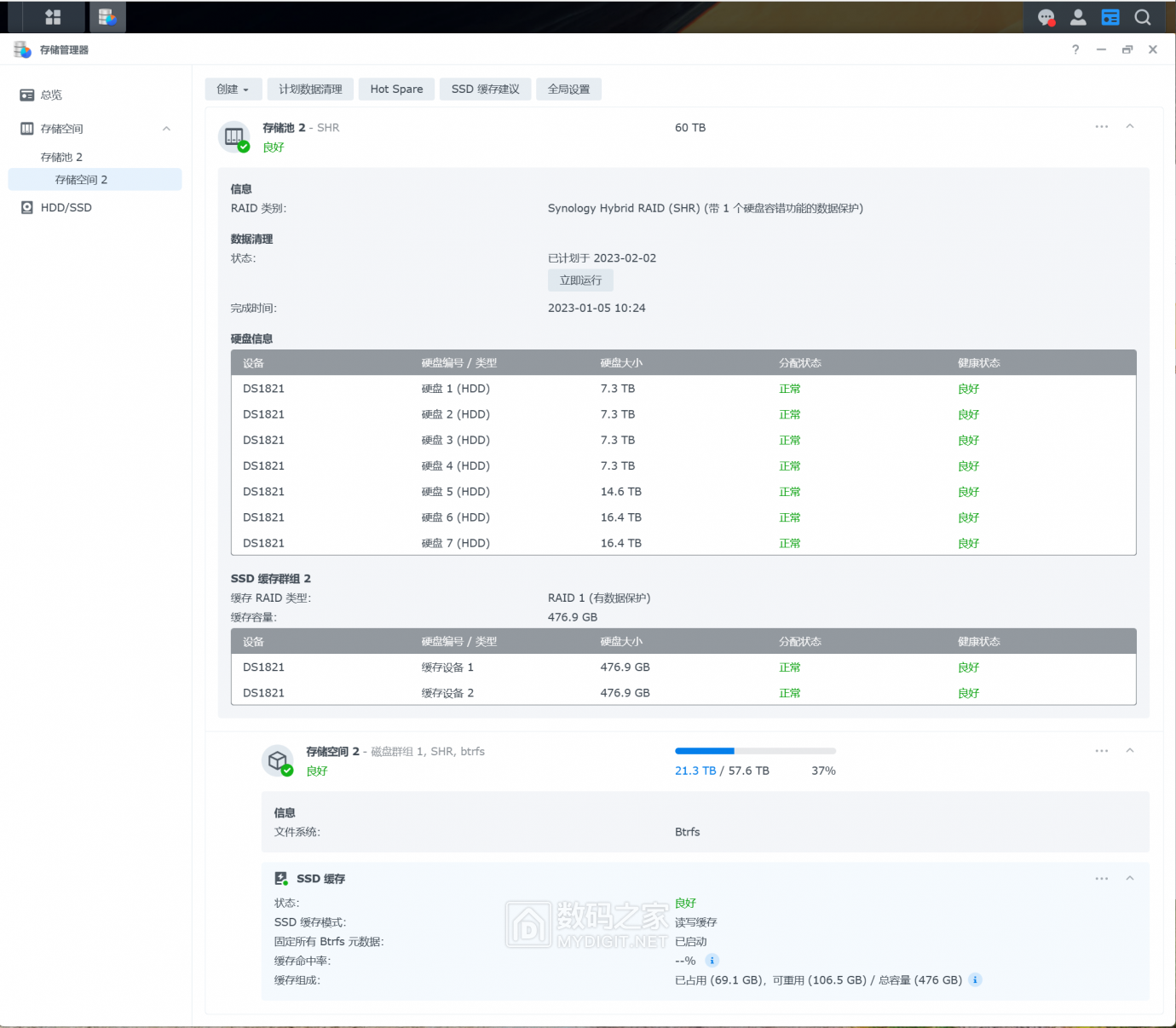Open the widgets panel icon
This screenshot has width=1176, height=1028.
[1110, 17]
